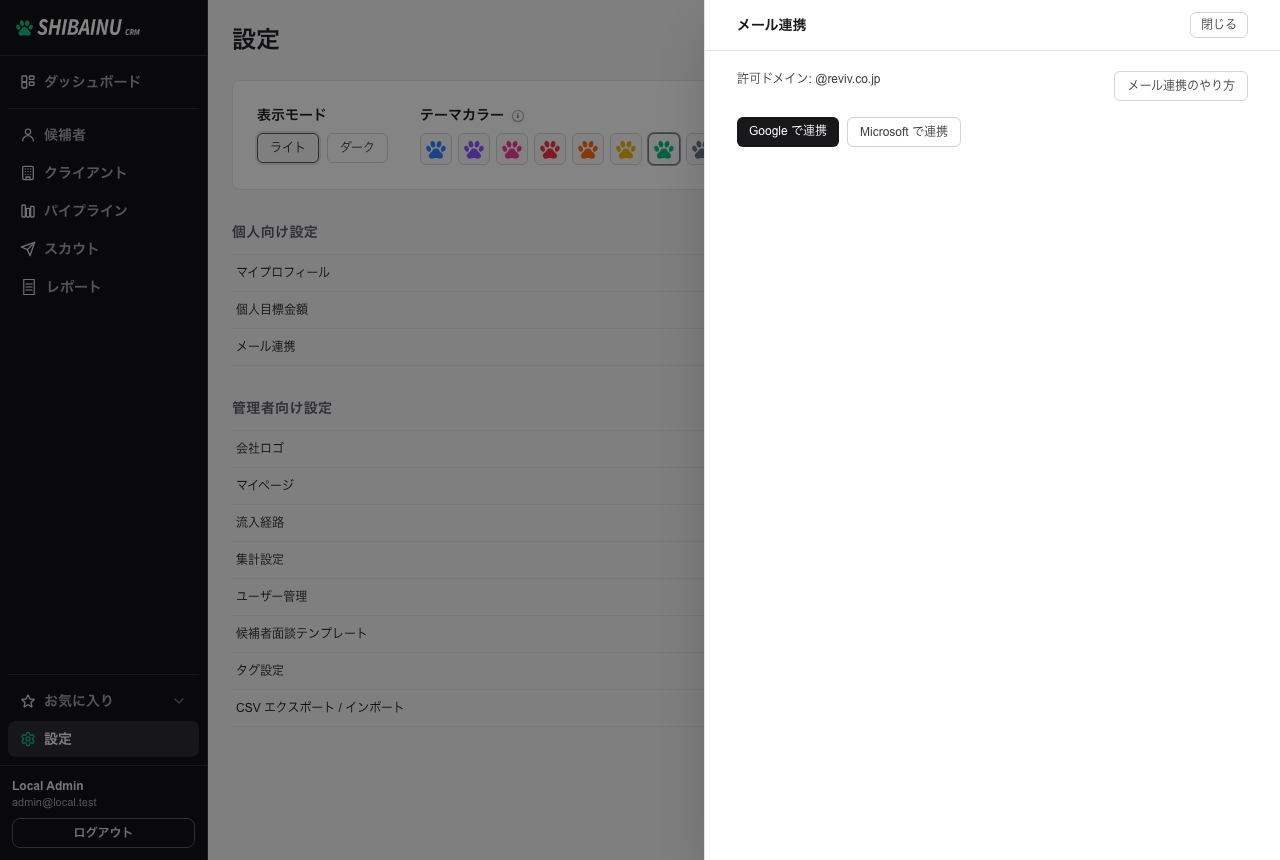
Task: Select the green paw theme color
Action: point(664,149)
